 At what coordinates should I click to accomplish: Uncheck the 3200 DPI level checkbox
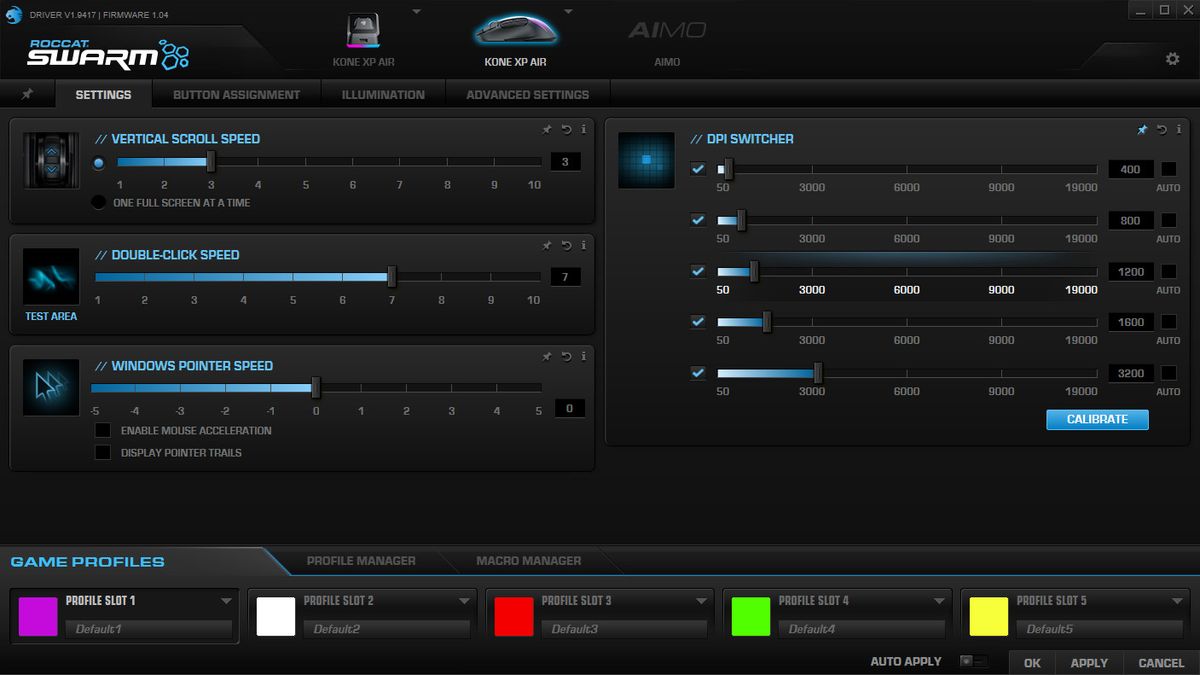click(698, 373)
